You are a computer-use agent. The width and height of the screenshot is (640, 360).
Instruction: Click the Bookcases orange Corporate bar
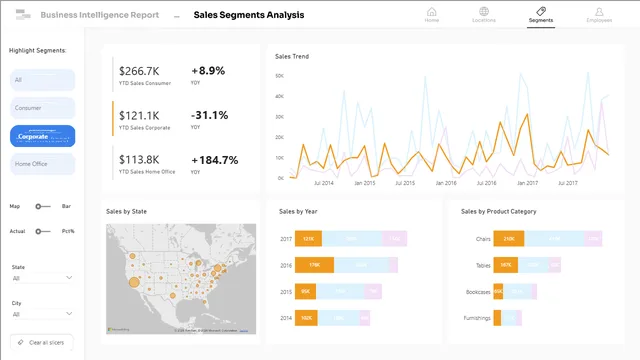click(498, 291)
